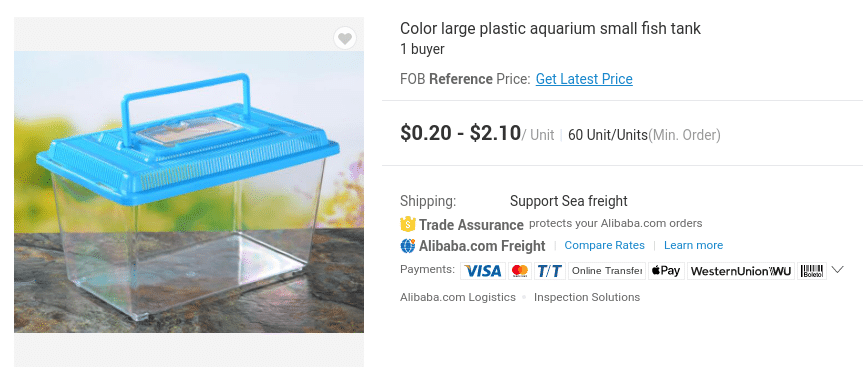Open the Compare Rates link
The height and width of the screenshot is (375, 863).
click(604, 246)
